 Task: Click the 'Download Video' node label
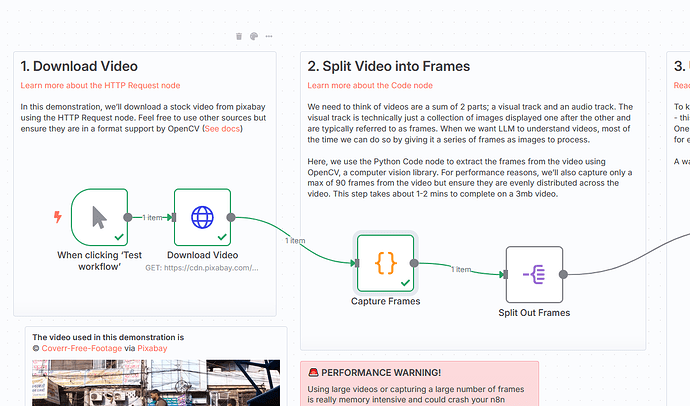click(x=202, y=255)
